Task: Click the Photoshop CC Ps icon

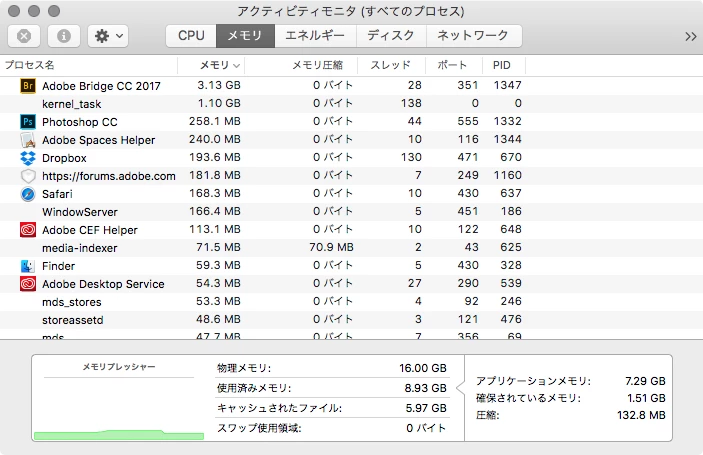Action: pos(28,121)
